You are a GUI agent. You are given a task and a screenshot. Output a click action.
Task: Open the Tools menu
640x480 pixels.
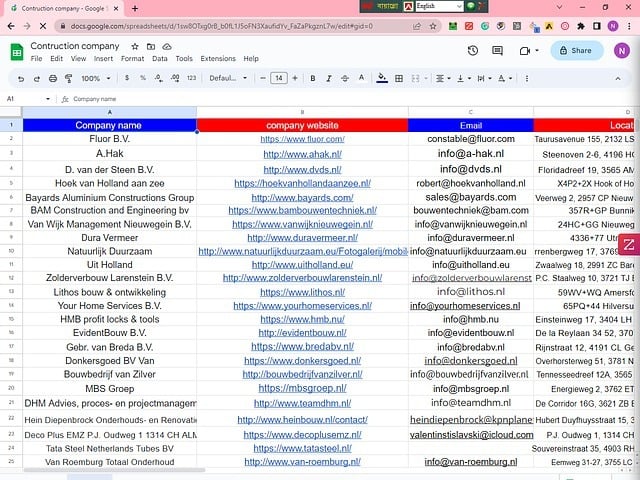(x=184, y=59)
